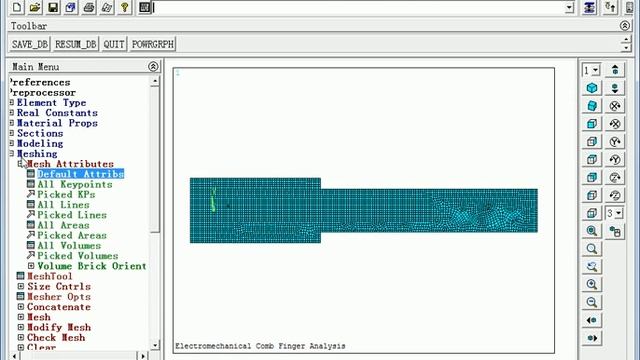Expand Volume Brick Orient node
Screen dimensions: 640x360
pyautogui.click(x=31, y=266)
